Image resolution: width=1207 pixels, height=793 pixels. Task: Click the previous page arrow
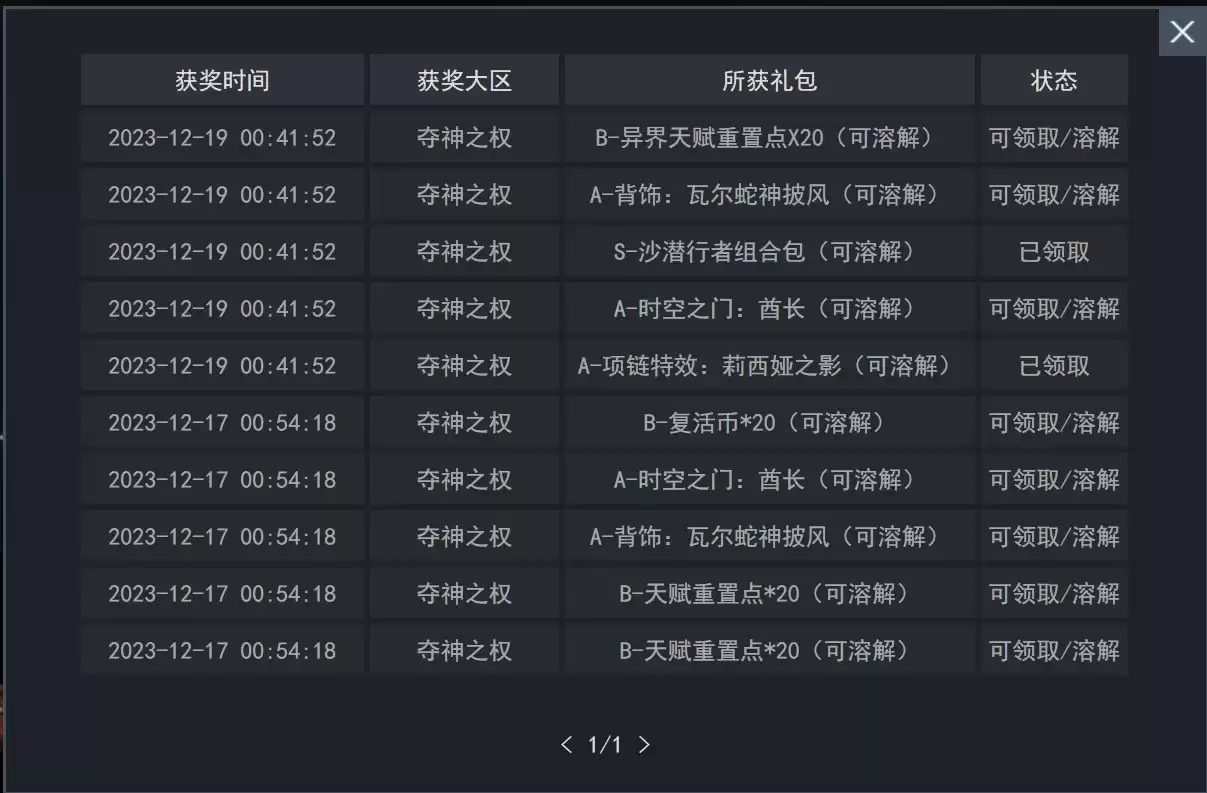pyautogui.click(x=567, y=745)
